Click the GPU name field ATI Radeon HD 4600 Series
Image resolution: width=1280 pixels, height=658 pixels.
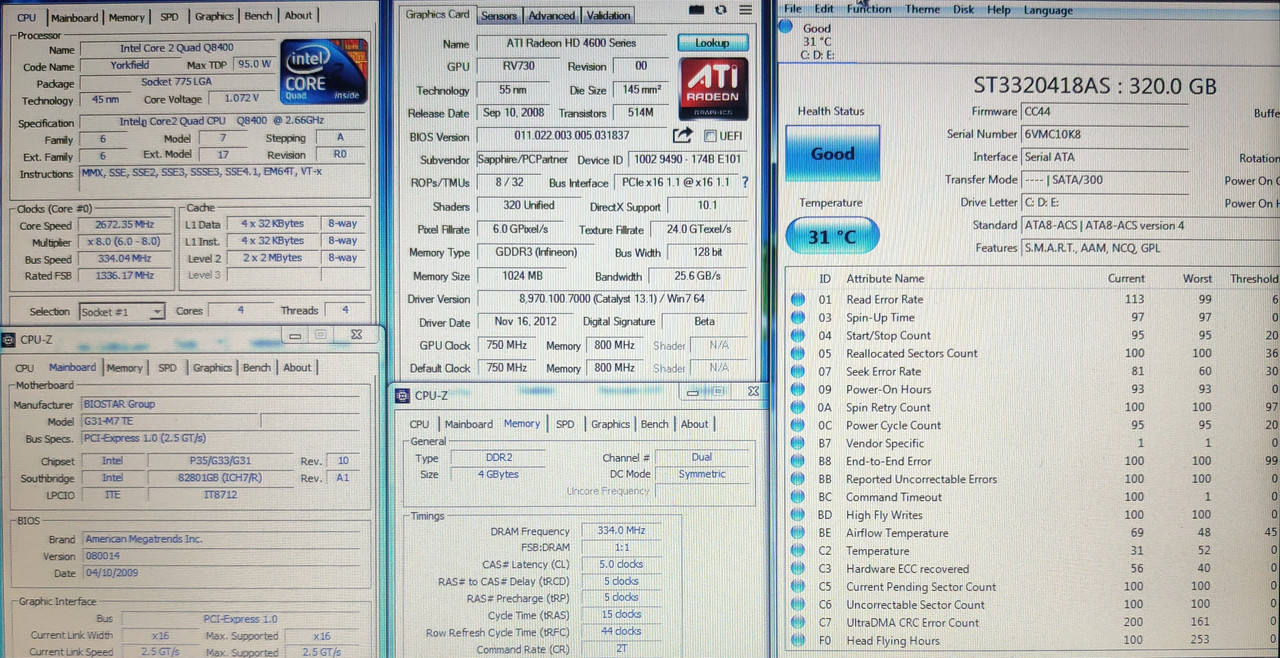point(573,43)
